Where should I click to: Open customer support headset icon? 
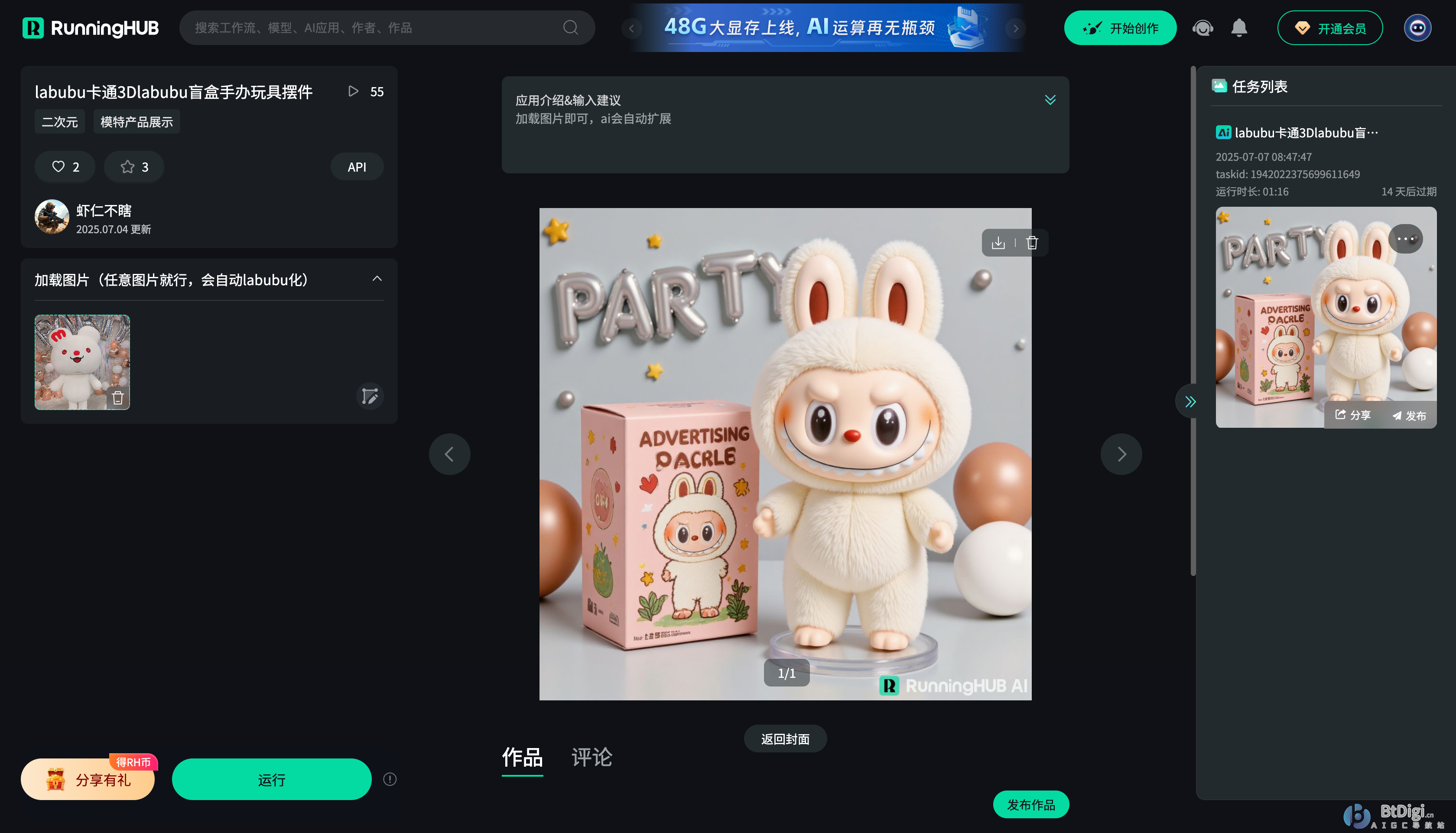click(x=1202, y=28)
